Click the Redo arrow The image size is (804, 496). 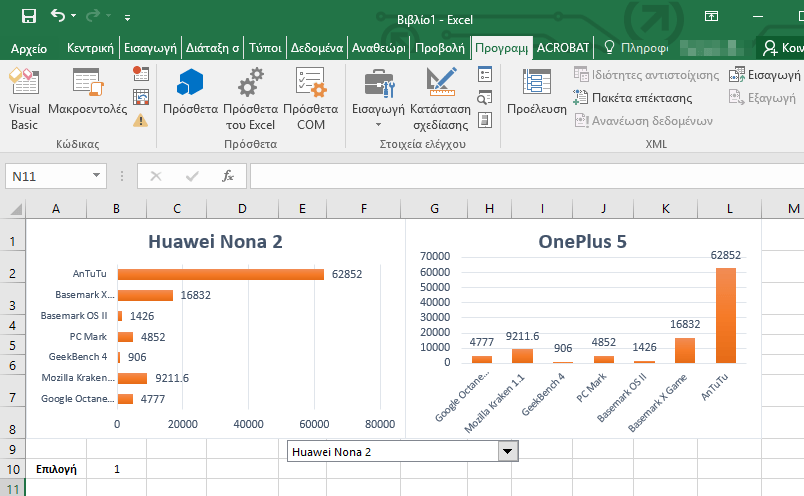tap(93, 16)
